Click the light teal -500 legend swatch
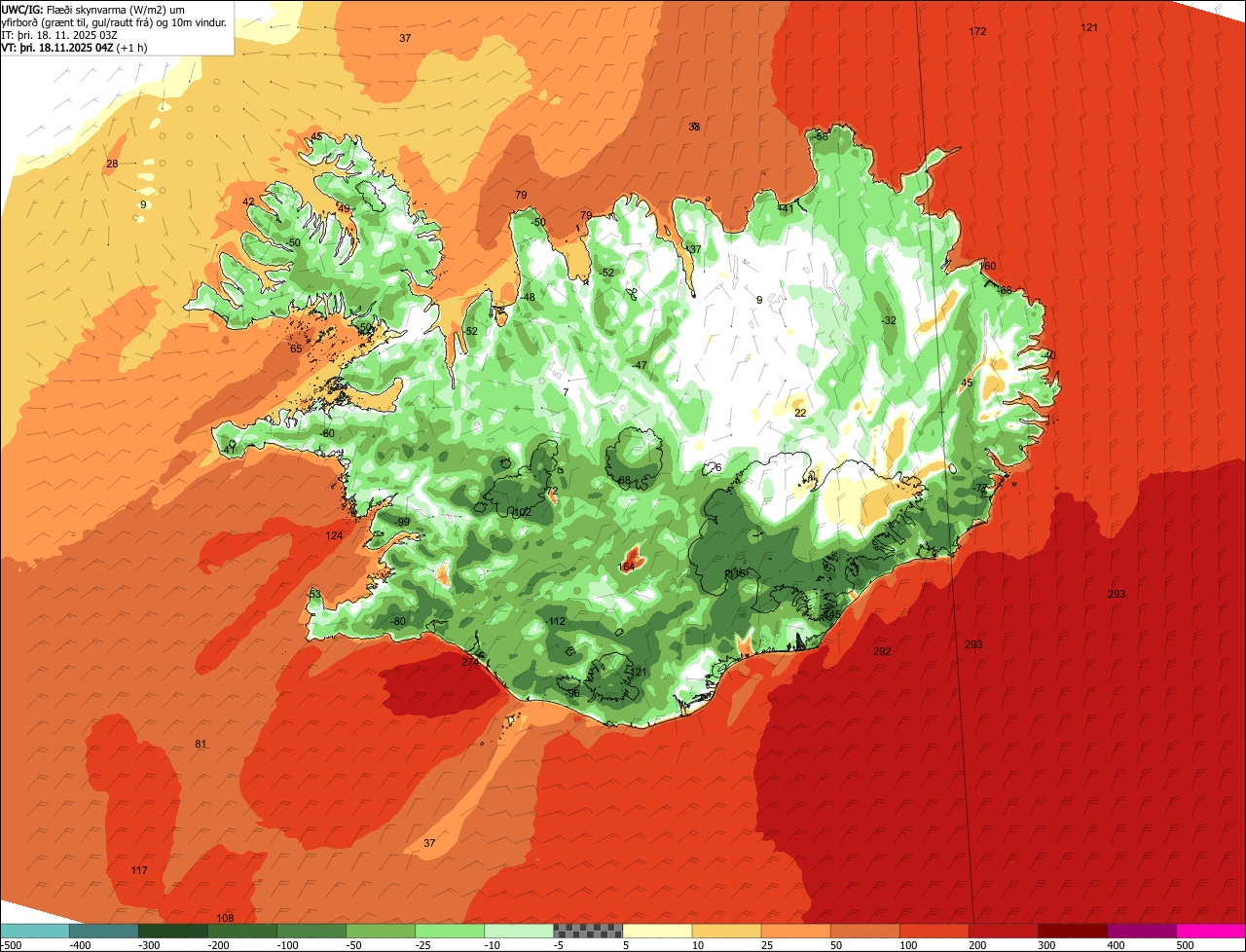 tap(35, 931)
